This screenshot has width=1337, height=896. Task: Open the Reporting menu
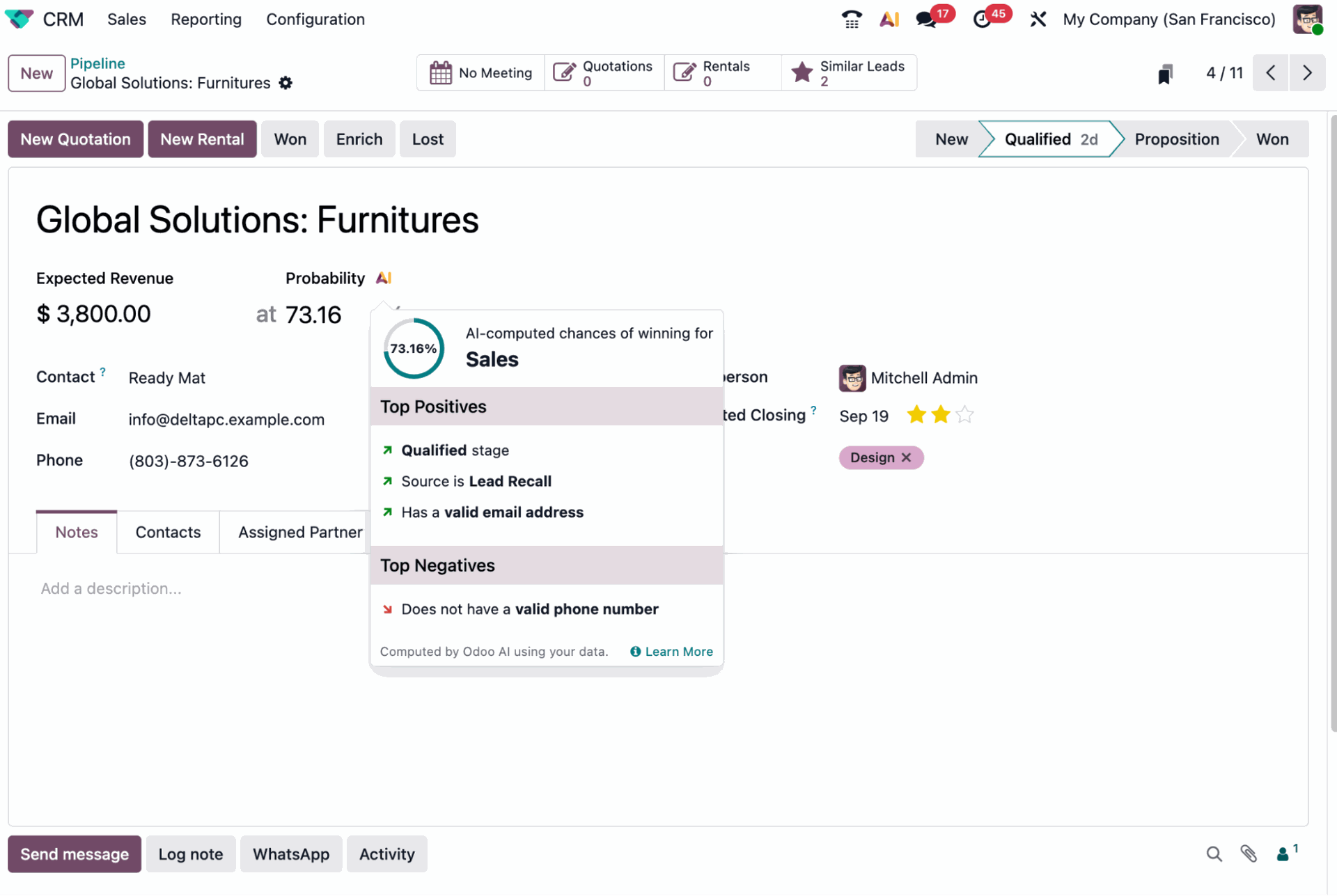click(x=206, y=19)
